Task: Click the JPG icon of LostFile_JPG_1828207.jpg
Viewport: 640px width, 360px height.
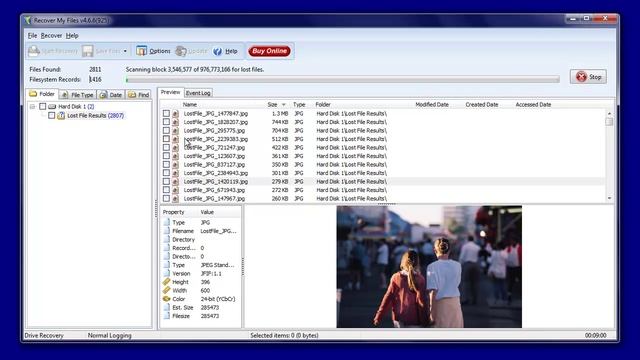Action: 176,122
